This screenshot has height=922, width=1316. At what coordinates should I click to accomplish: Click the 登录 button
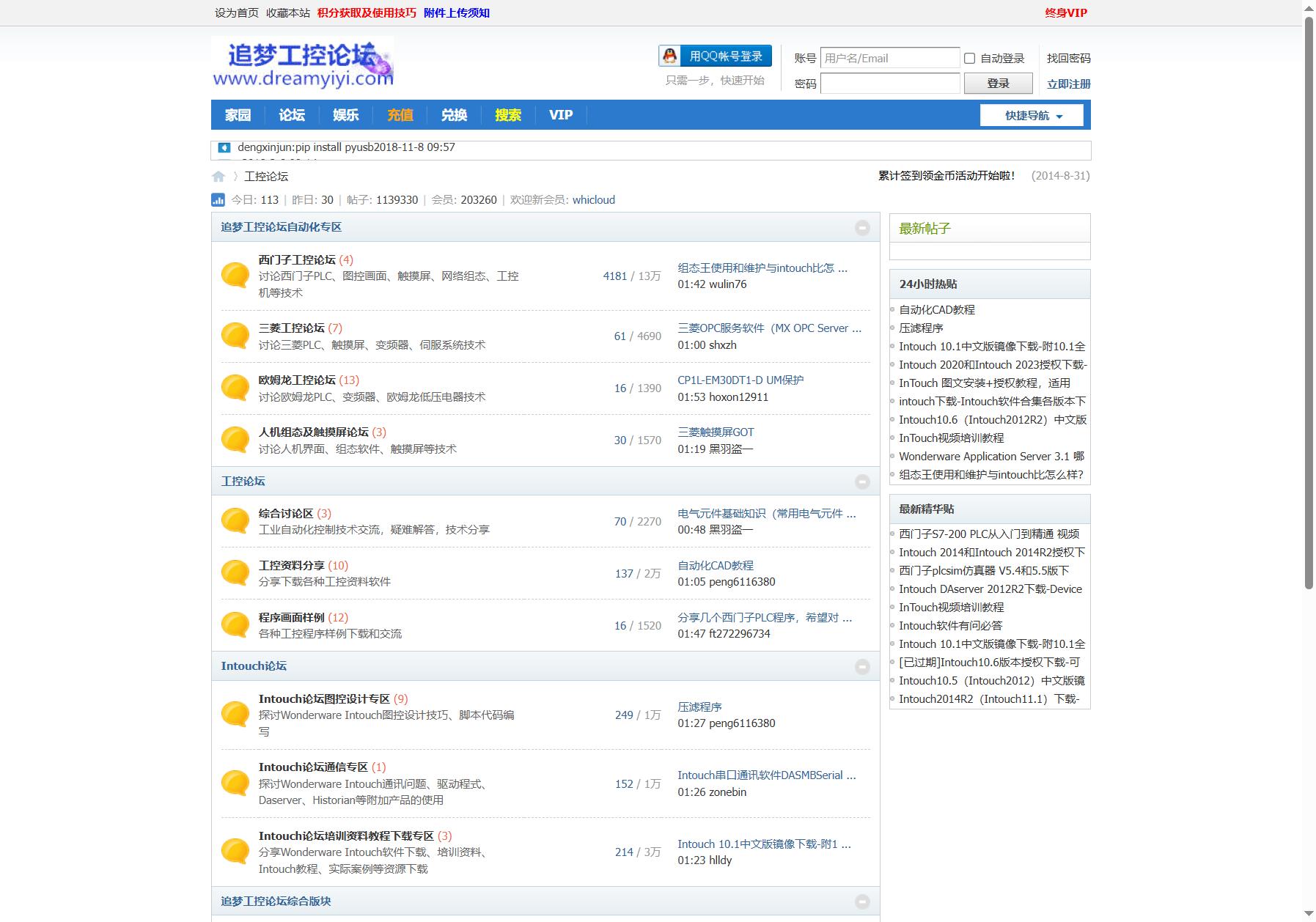click(x=998, y=84)
